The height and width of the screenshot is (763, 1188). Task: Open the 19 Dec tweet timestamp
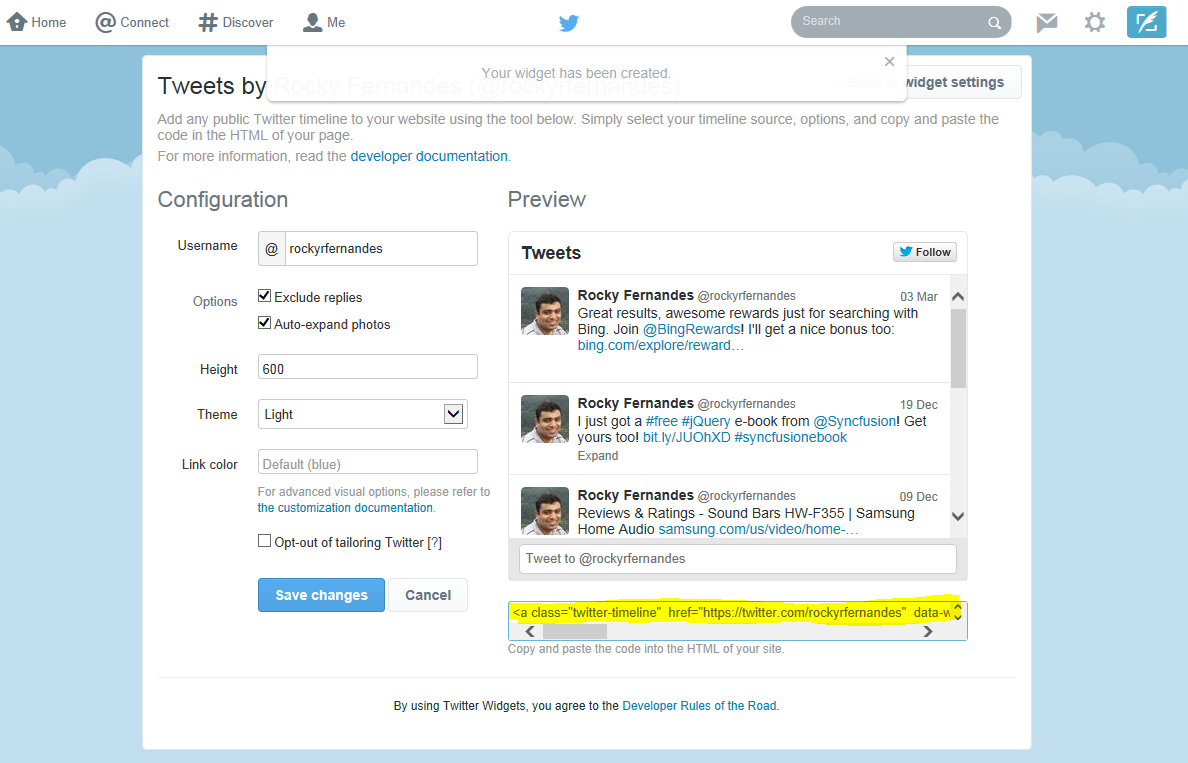click(918, 405)
